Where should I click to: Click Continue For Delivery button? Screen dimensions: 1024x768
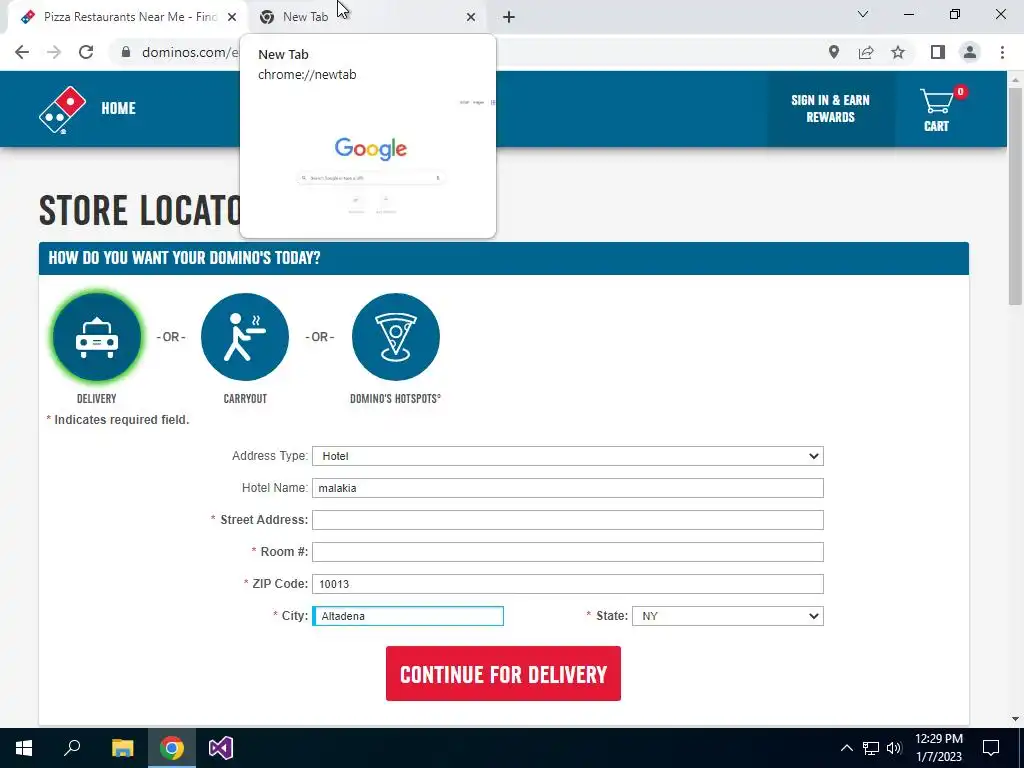pos(503,674)
